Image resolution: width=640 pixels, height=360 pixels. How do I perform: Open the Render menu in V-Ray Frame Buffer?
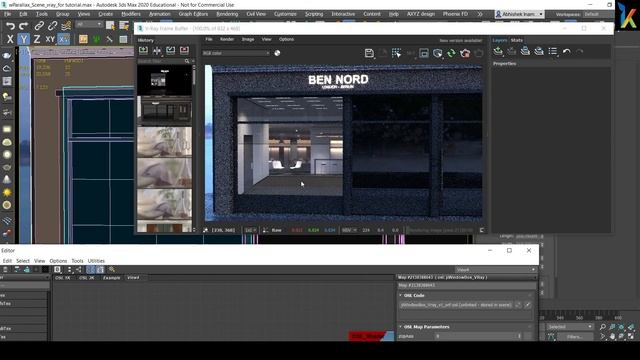[x=227, y=40]
